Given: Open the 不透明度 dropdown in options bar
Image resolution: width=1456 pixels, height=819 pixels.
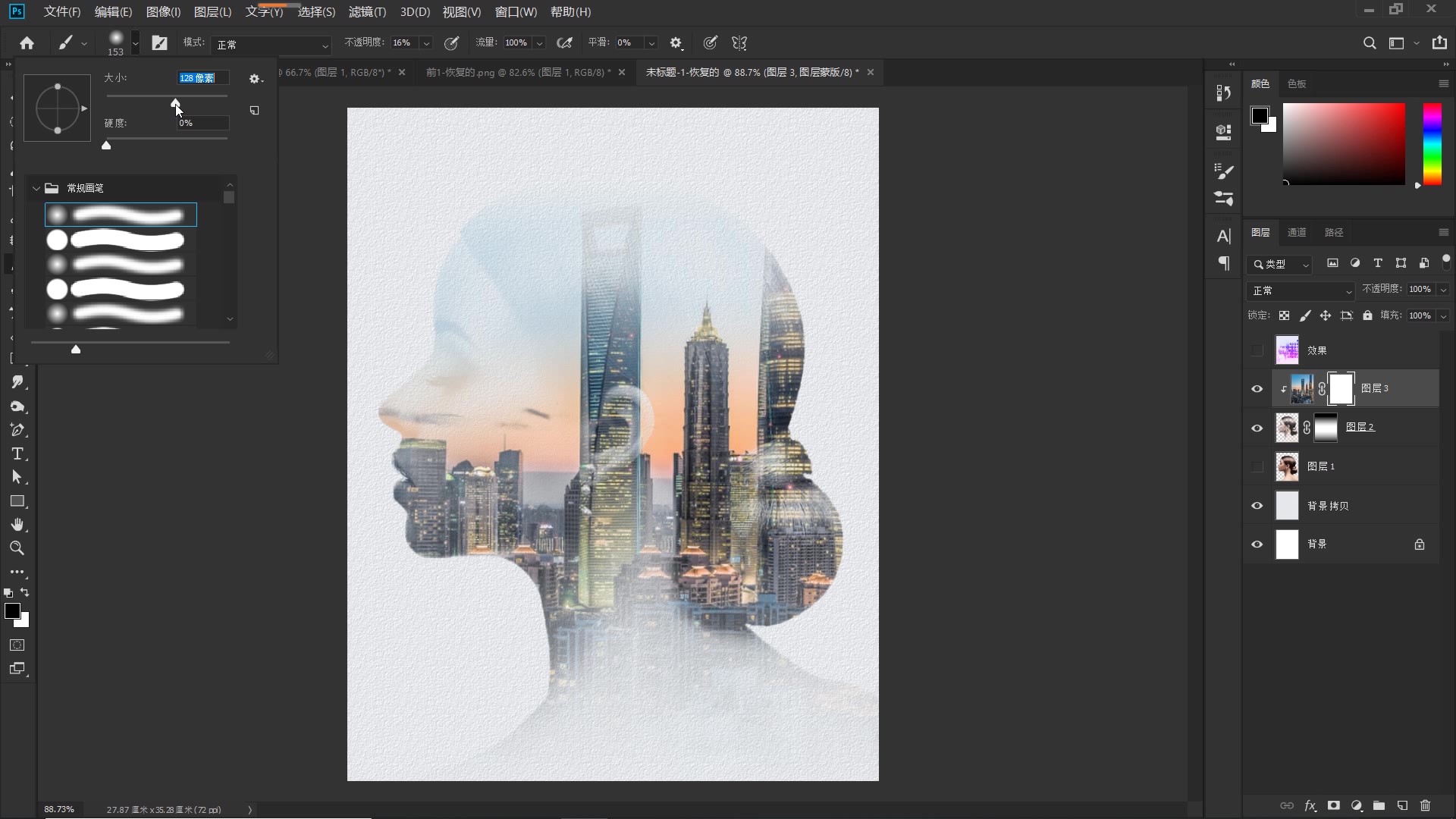Looking at the screenshot, I should point(427,42).
